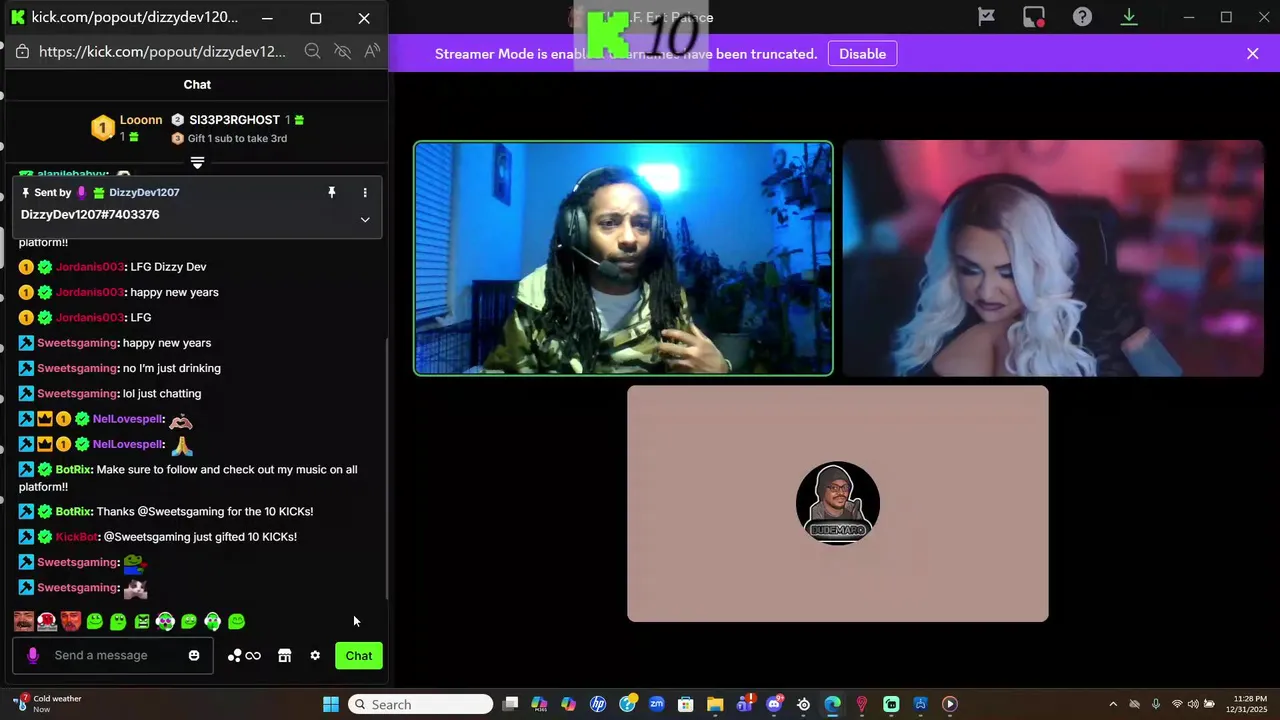Screen dimensions: 1280x720
Task: Click Jordanis003 on LFG Dizzy Dev message
Action: tap(90, 267)
